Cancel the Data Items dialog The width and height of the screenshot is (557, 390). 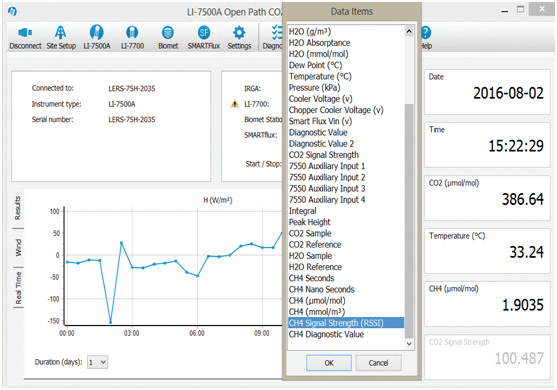[379, 363]
